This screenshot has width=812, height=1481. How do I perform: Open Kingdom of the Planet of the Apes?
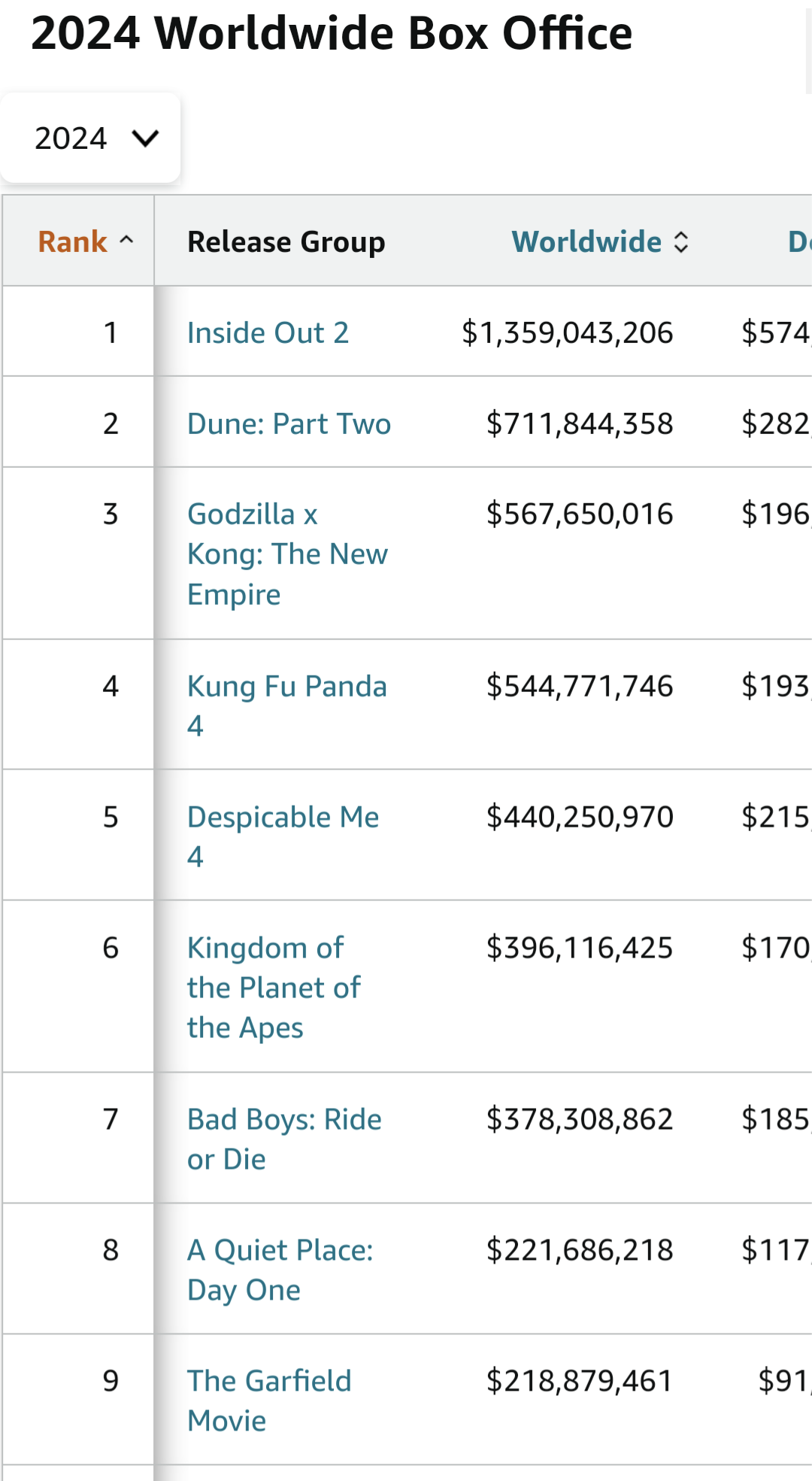point(274,988)
